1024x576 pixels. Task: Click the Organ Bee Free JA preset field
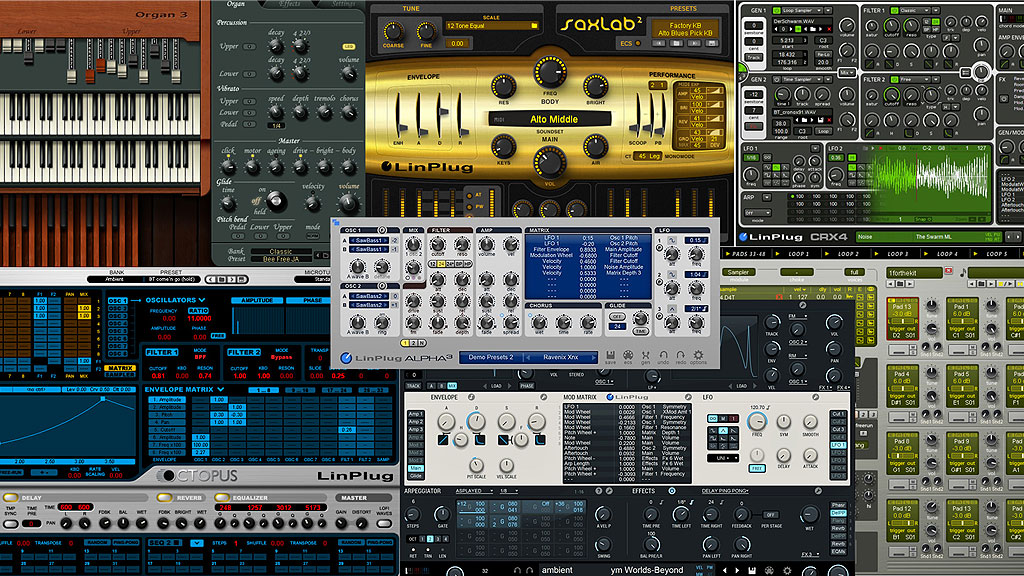pos(280,259)
